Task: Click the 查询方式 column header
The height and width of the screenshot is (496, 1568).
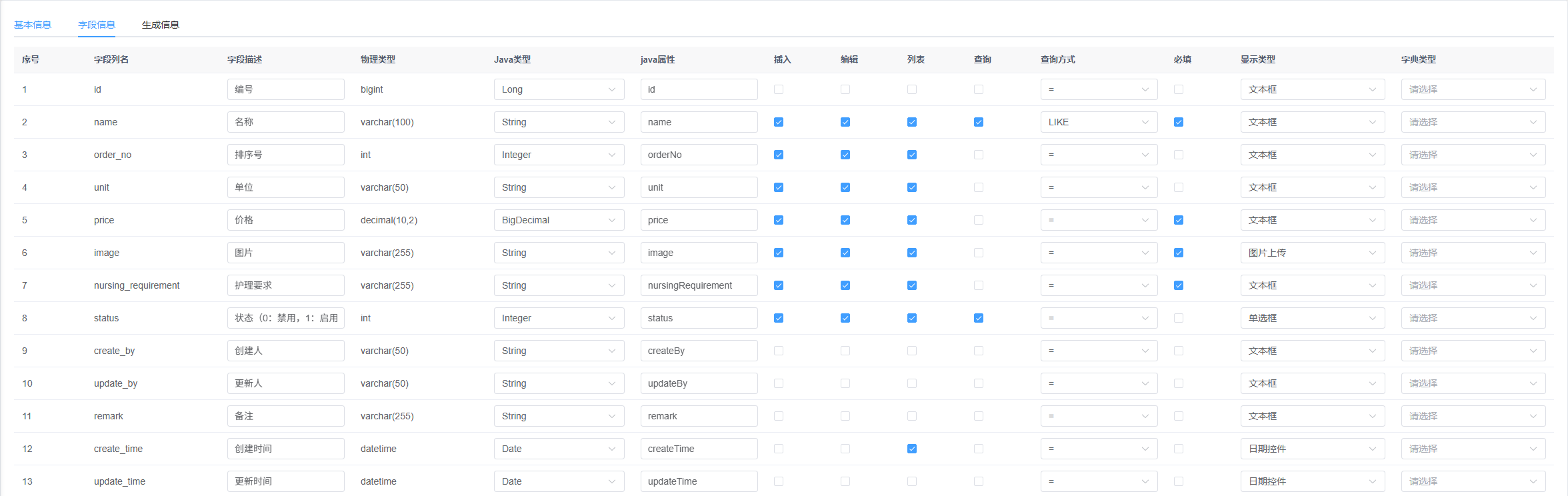Action: (x=1058, y=59)
